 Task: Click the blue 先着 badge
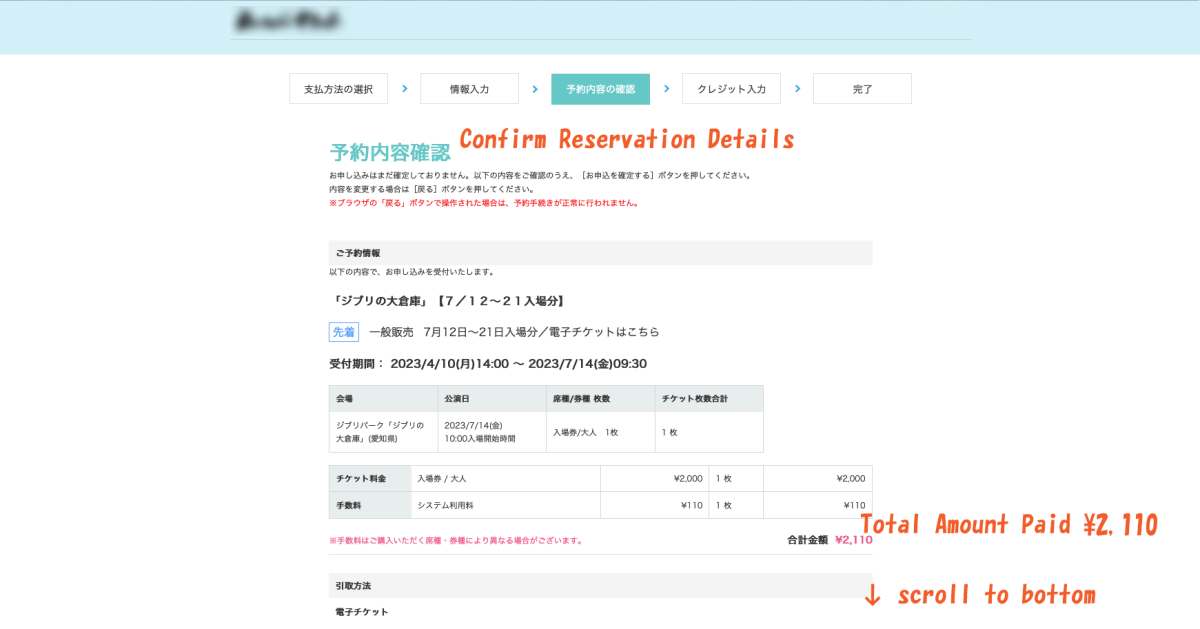[343, 332]
